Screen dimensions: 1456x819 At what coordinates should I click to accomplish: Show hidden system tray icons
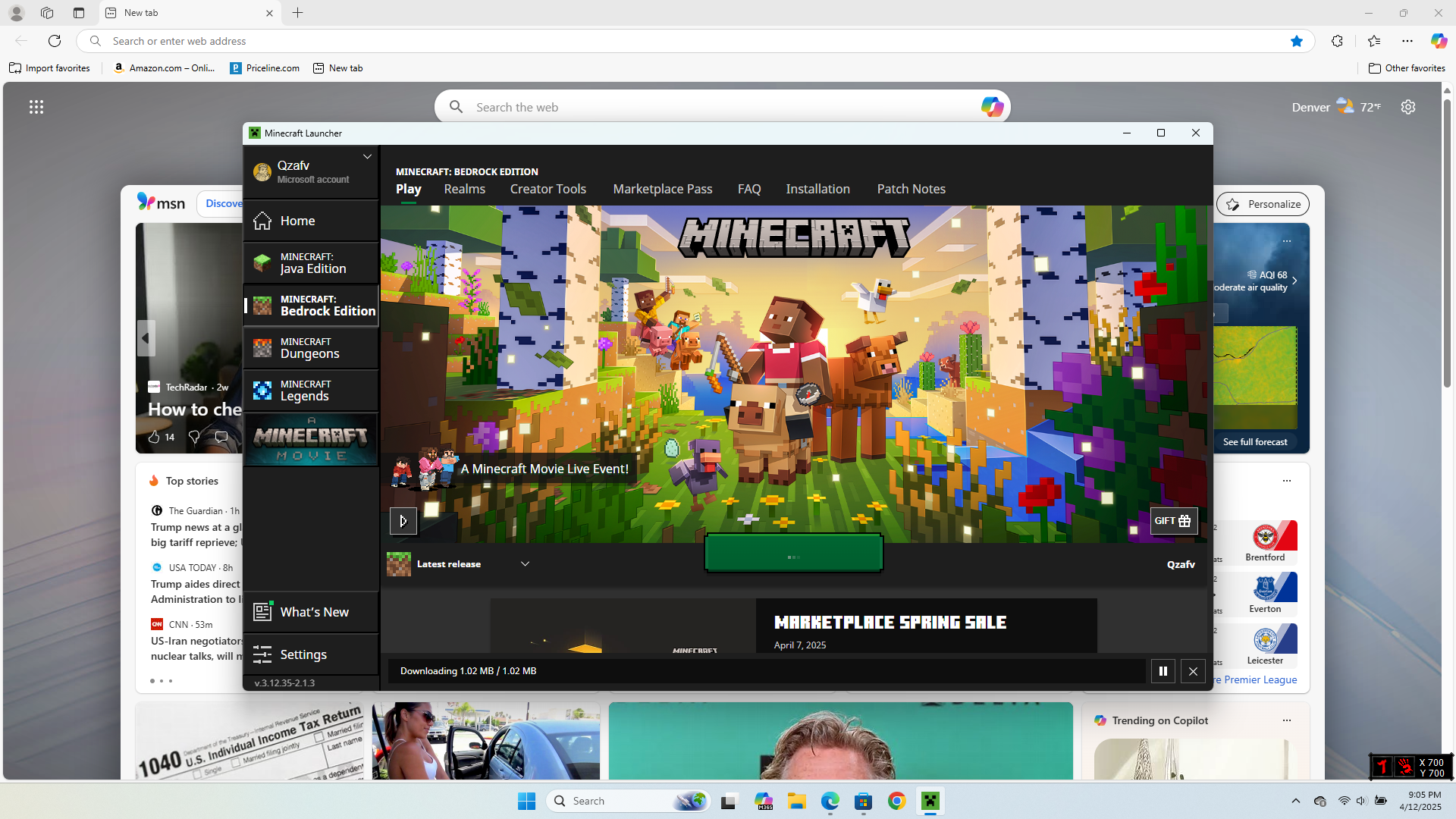pyautogui.click(x=1295, y=801)
